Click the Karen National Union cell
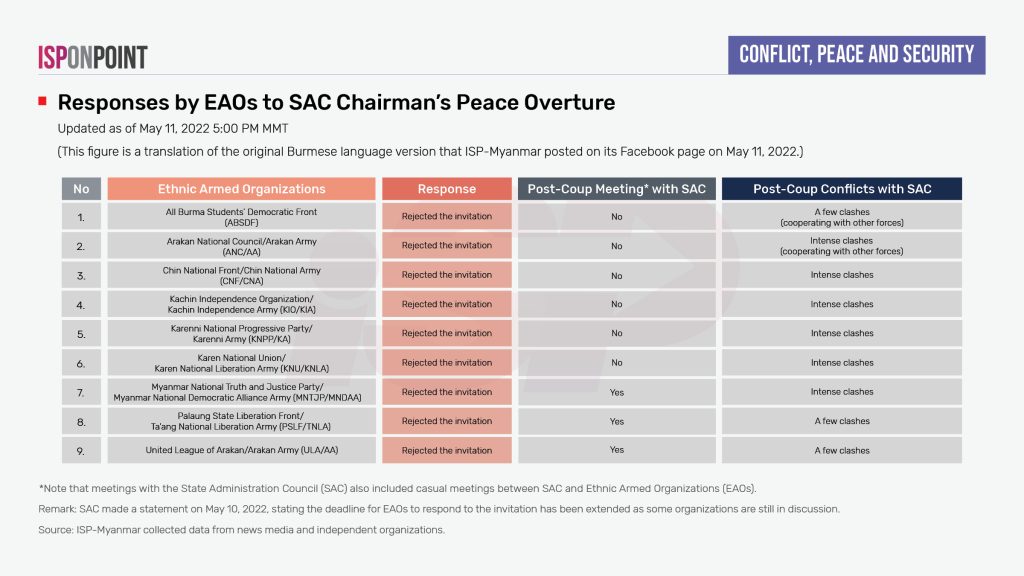The width and height of the screenshot is (1024, 576). pyautogui.click(x=241, y=363)
